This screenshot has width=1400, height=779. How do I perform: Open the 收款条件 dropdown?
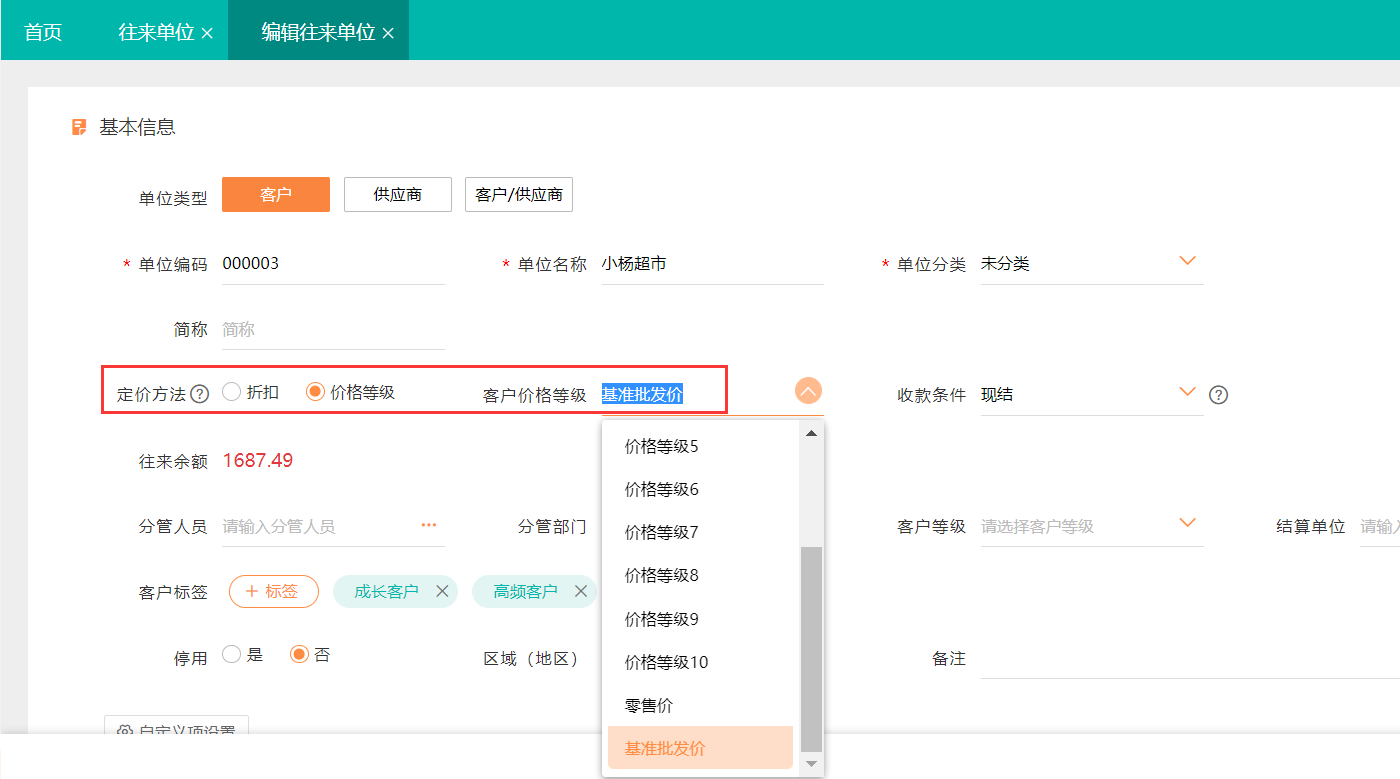[1188, 392]
